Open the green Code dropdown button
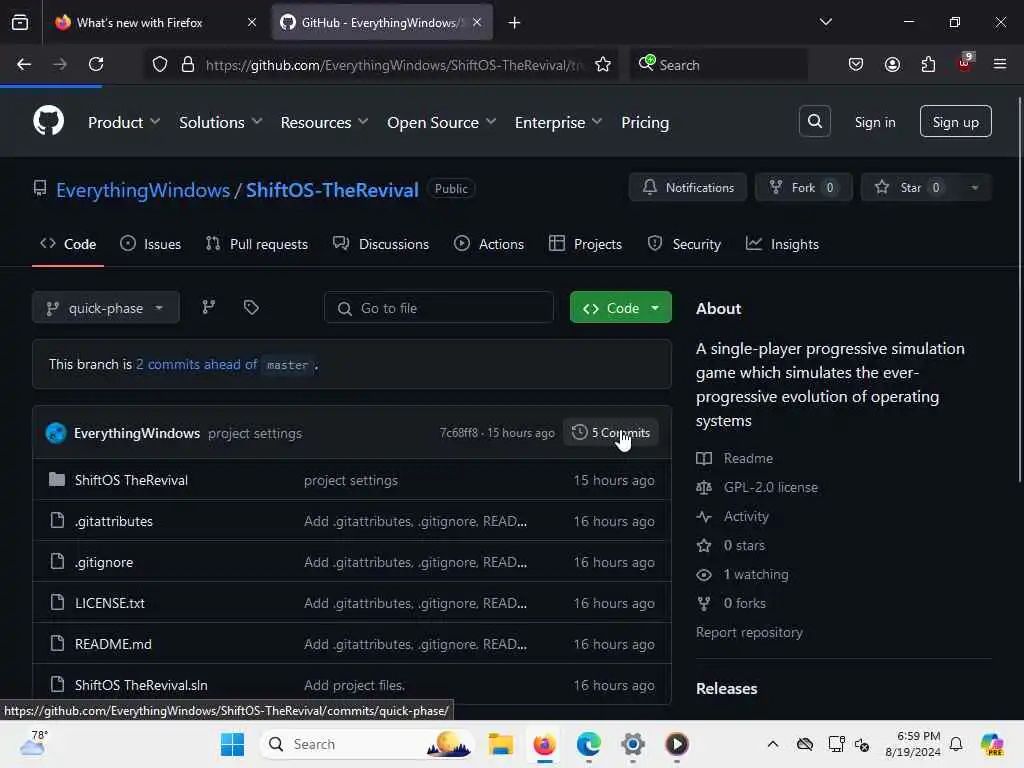Screen dimensions: 1024x768 pos(620,308)
